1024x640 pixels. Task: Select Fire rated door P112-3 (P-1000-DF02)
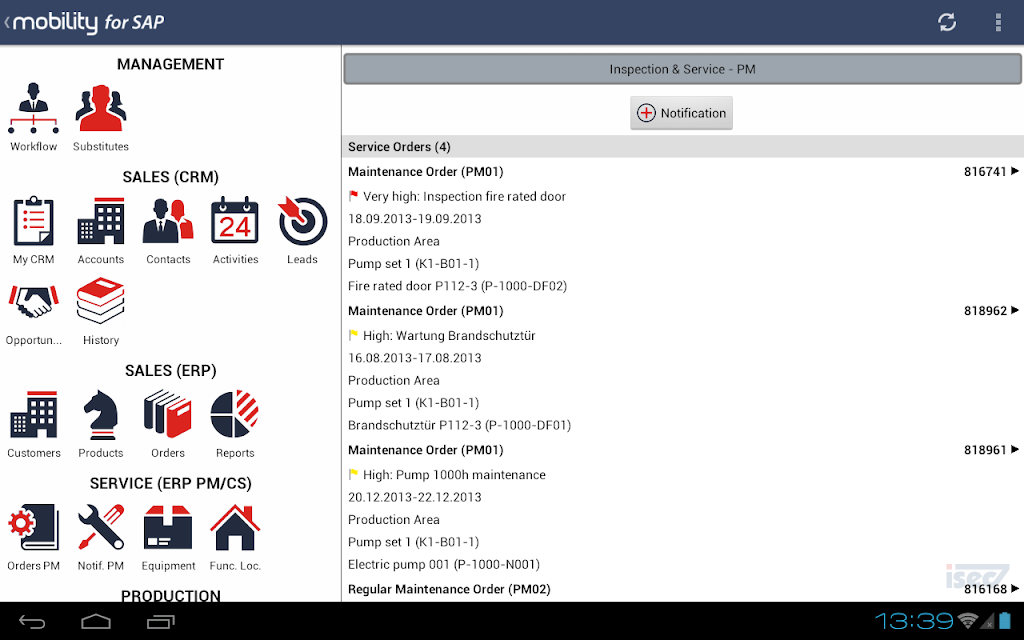point(457,286)
